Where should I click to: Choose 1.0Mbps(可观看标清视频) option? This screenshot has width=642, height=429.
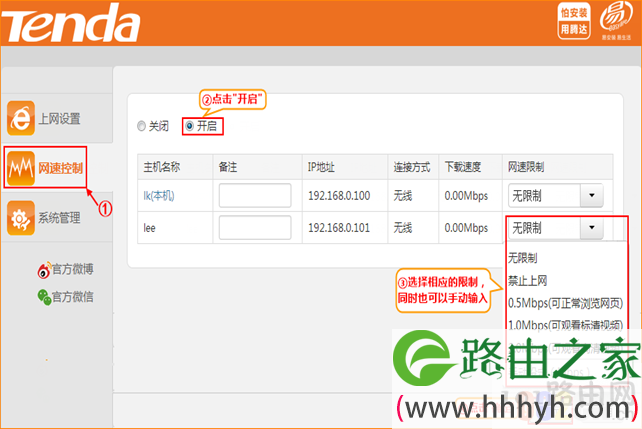(565, 325)
